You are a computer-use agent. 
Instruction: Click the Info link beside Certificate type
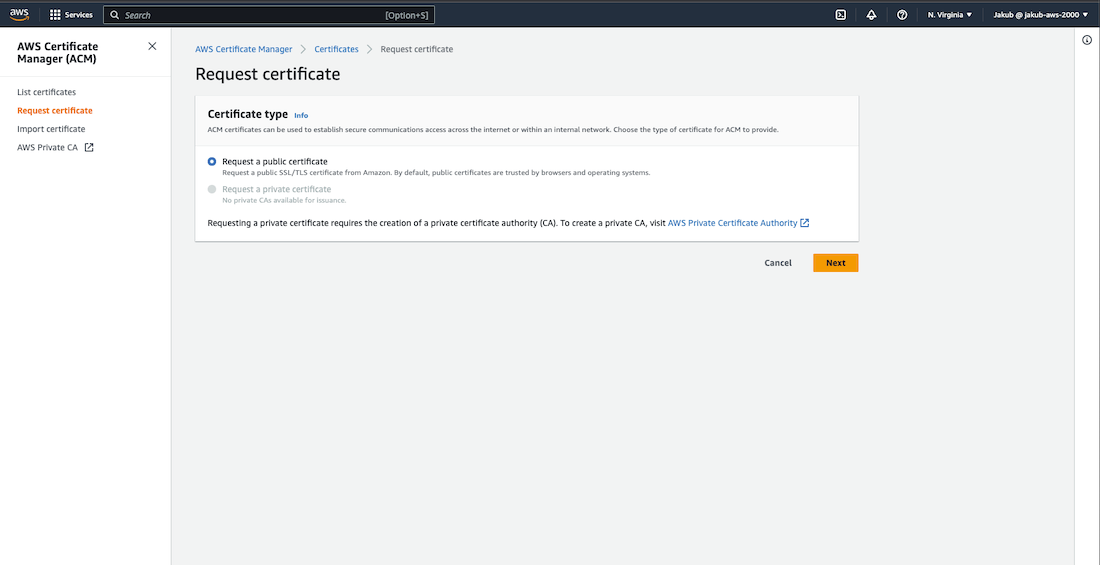coord(301,116)
